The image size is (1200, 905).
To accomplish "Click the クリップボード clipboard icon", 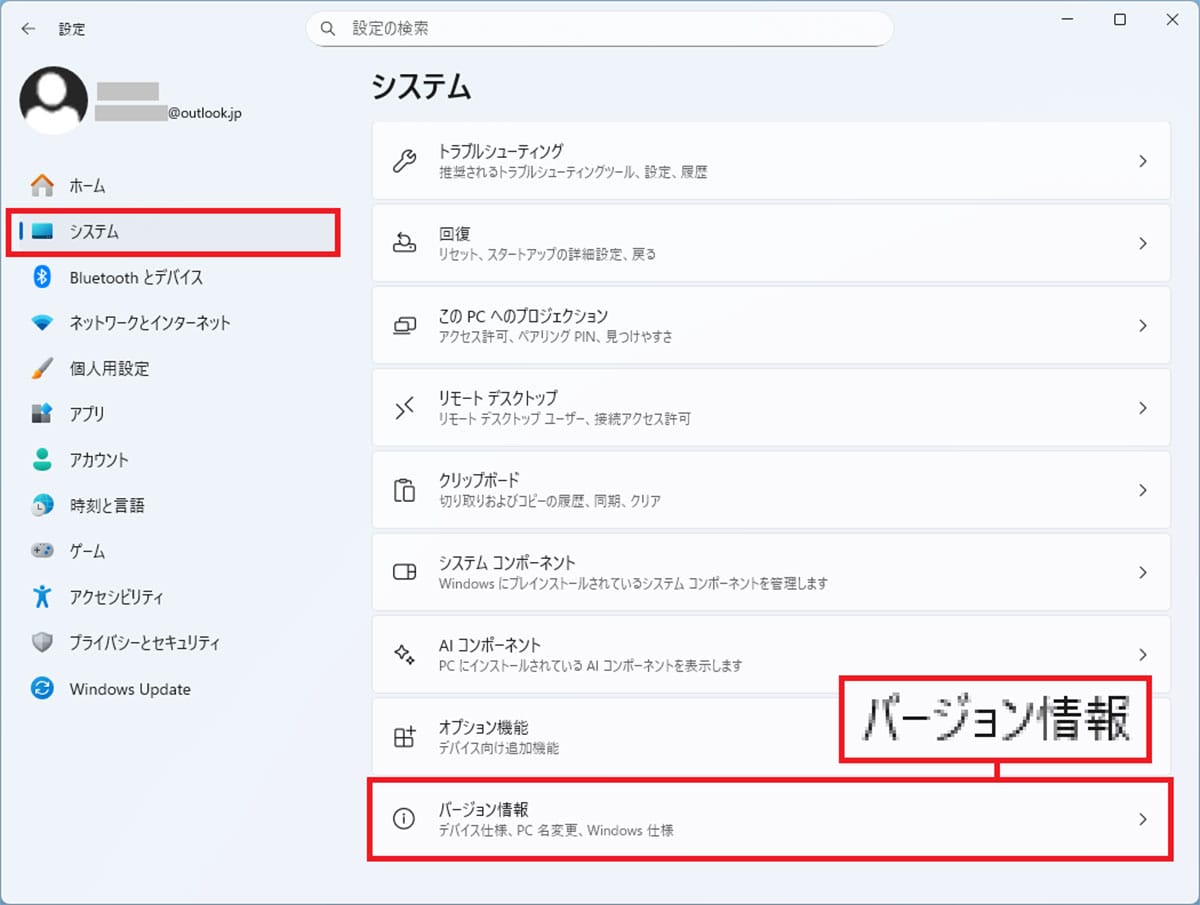I will pyautogui.click(x=404, y=490).
